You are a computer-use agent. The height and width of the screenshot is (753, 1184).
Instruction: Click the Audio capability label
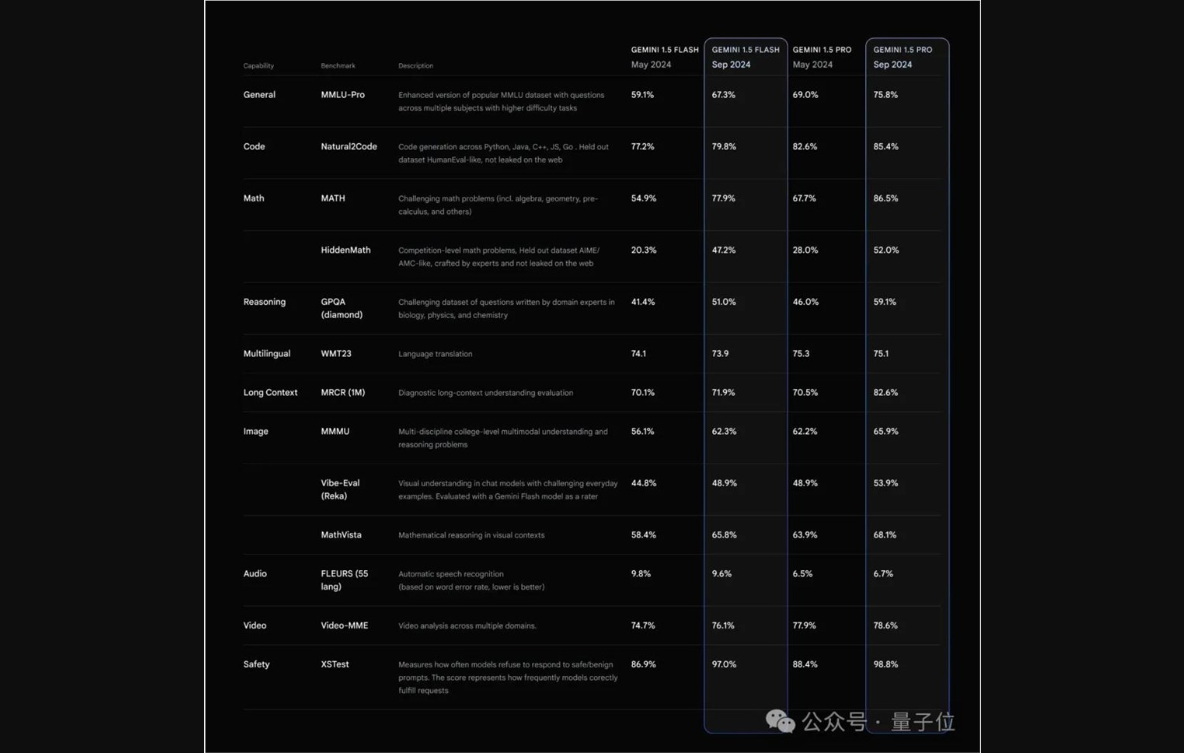click(x=254, y=573)
